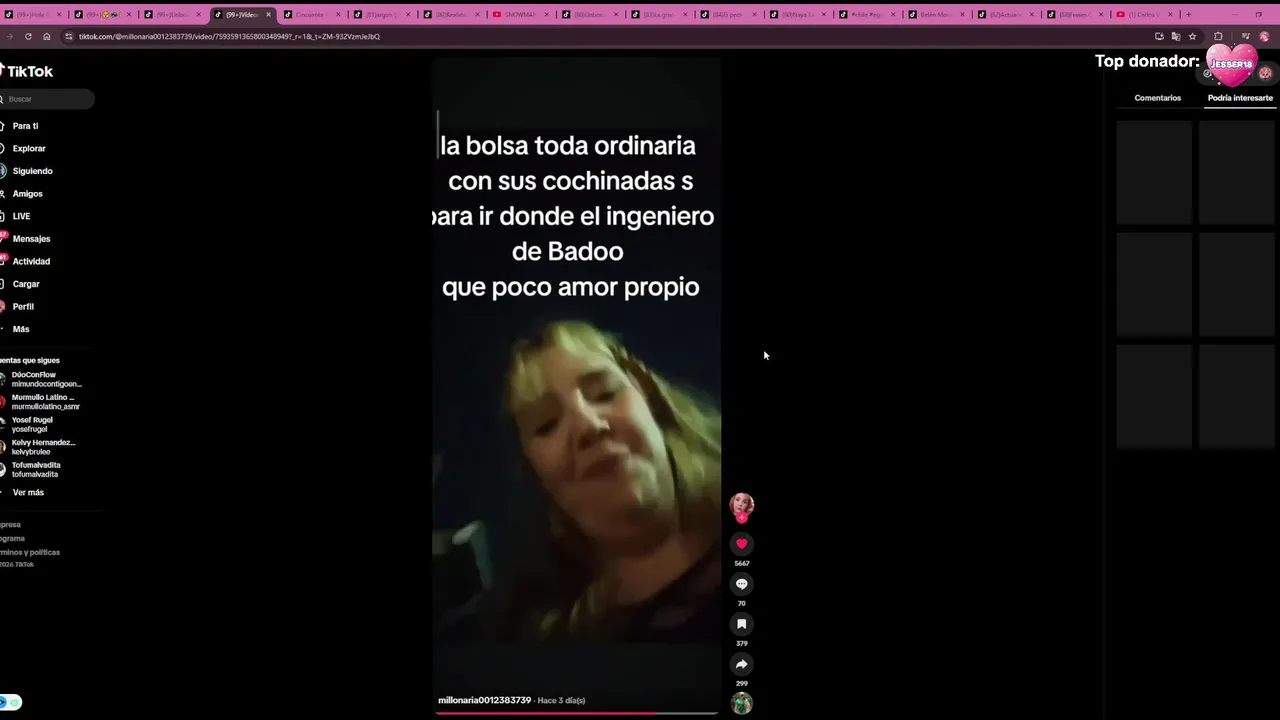The image size is (1280, 720).
Task: Share the video using the arrow icon
Action: [741, 664]
